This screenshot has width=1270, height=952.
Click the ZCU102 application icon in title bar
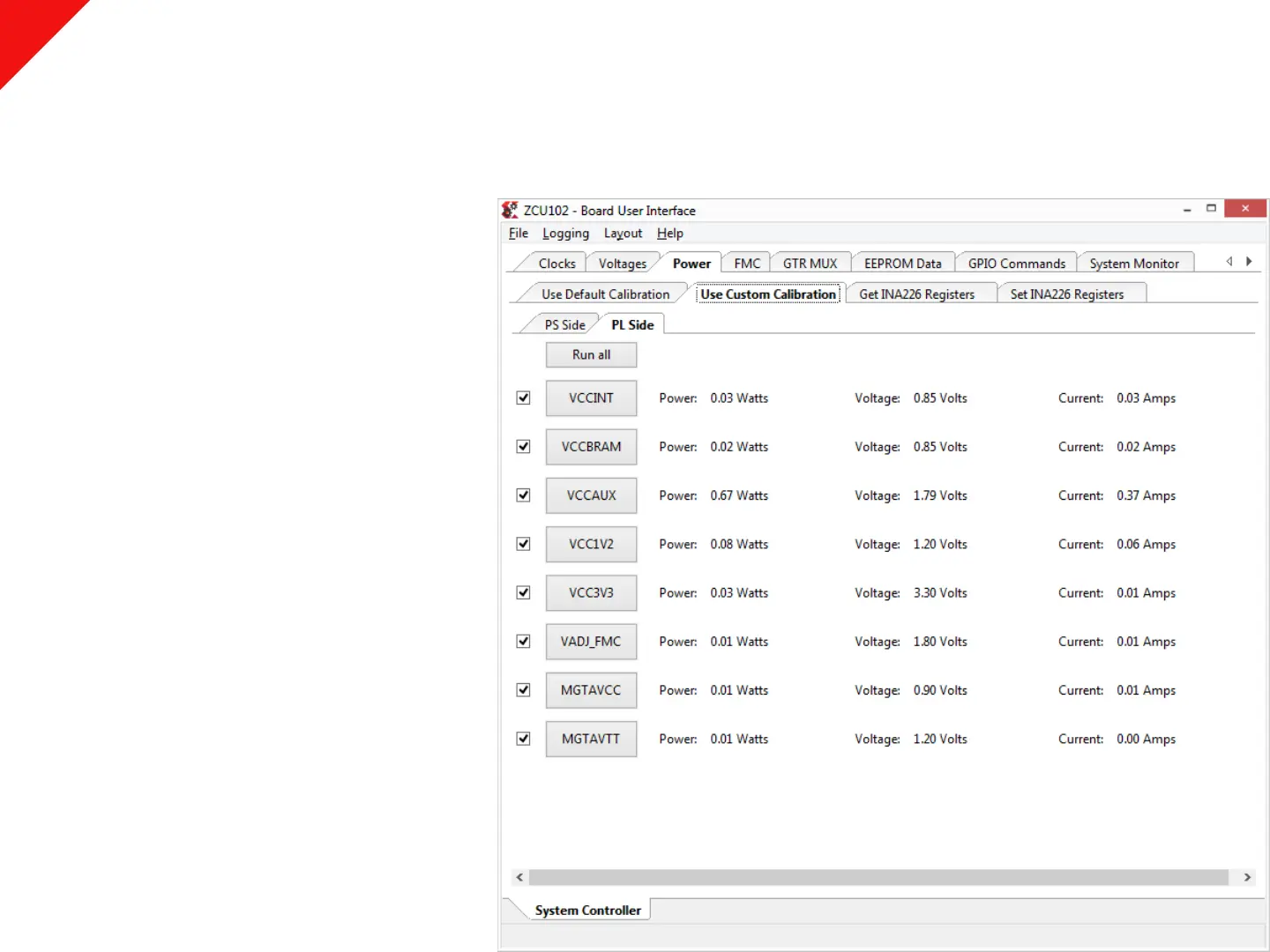[x=510, y=210]
